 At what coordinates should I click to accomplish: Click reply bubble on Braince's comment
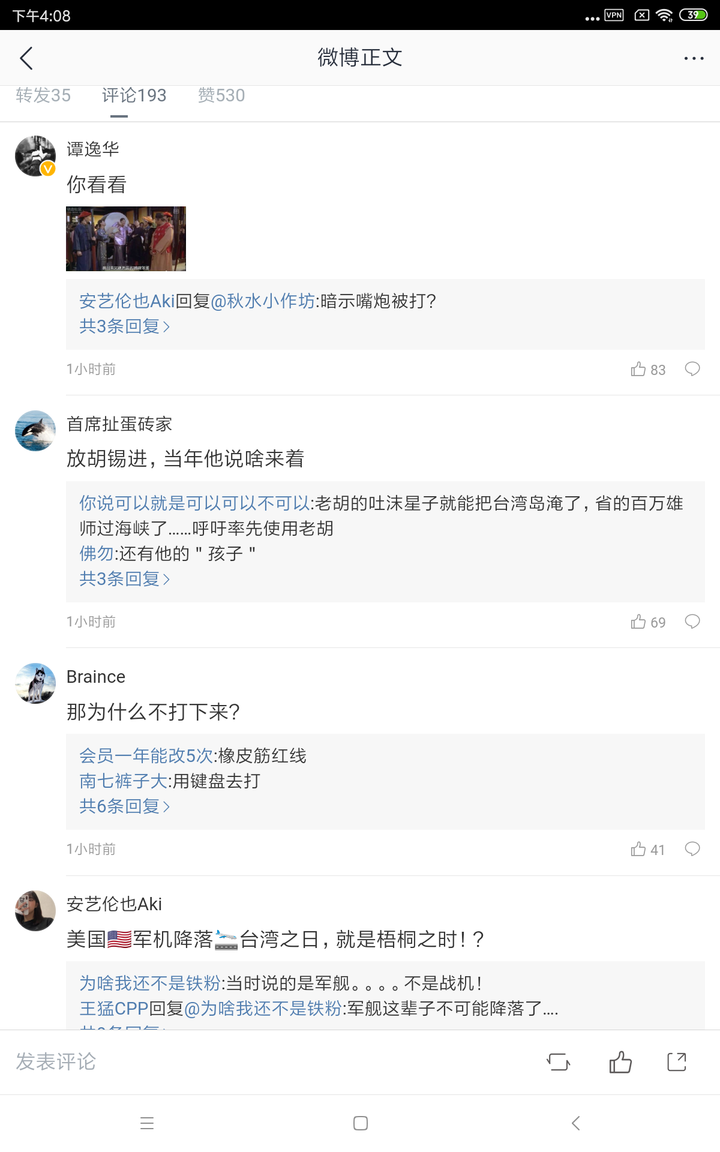coord(692,849)
